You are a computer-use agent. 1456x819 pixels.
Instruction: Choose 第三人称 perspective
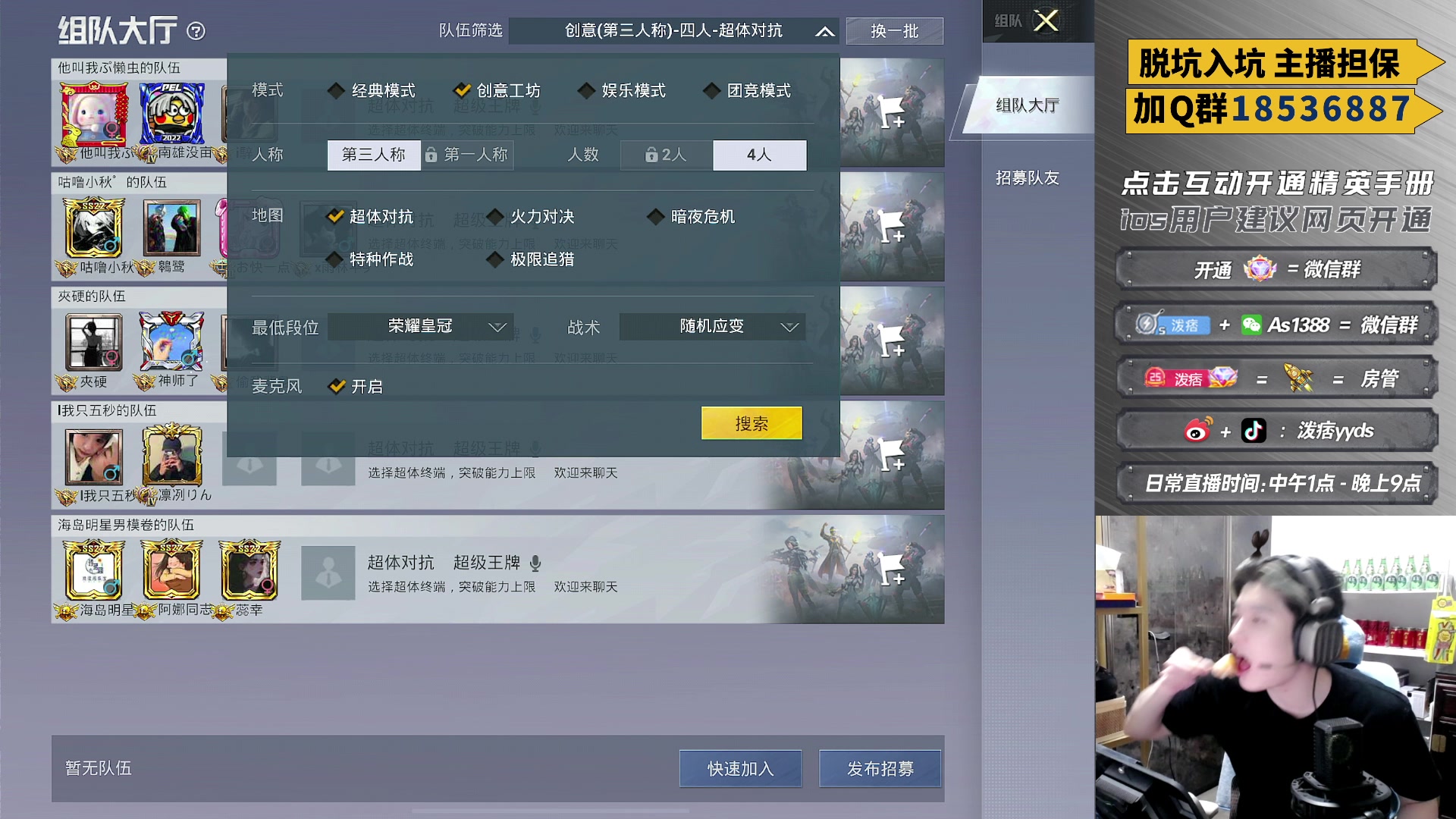click(374, 155)
